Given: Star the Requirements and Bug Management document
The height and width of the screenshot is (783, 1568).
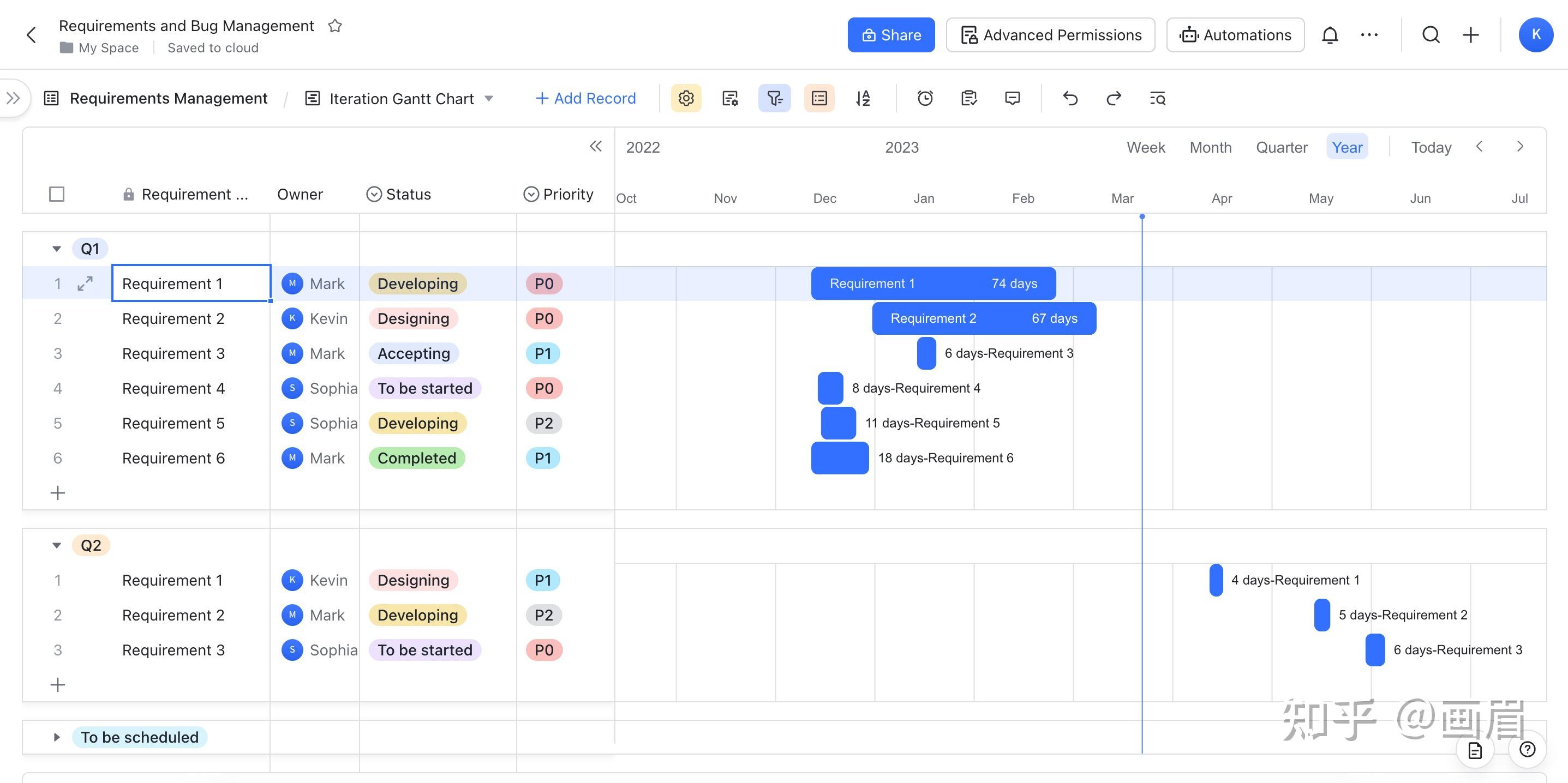Looking at the screenshot, I should click(336, 26).
